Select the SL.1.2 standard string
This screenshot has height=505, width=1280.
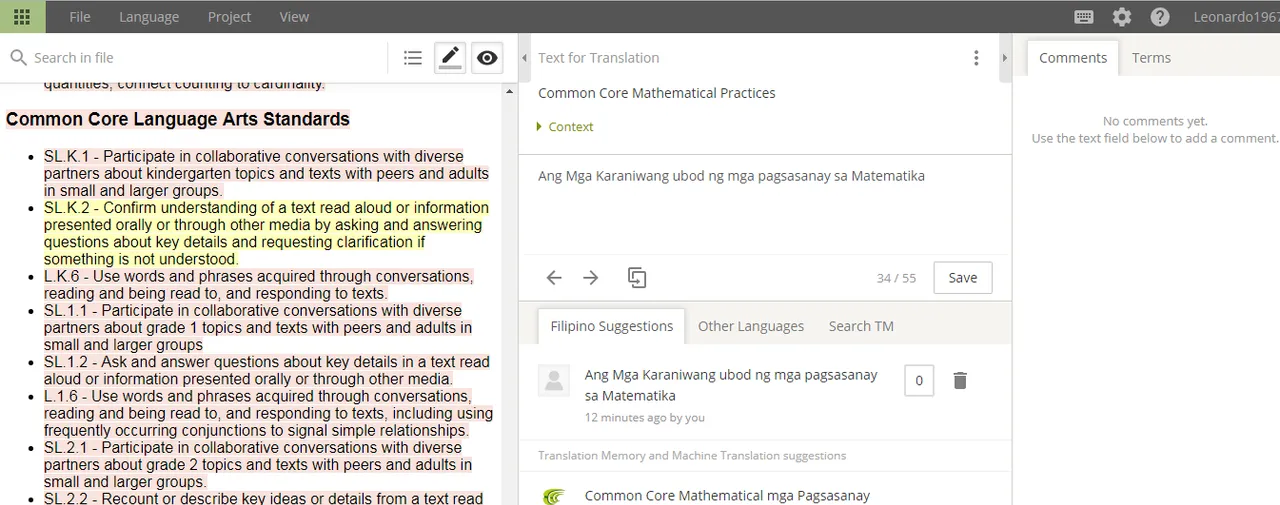267,370
